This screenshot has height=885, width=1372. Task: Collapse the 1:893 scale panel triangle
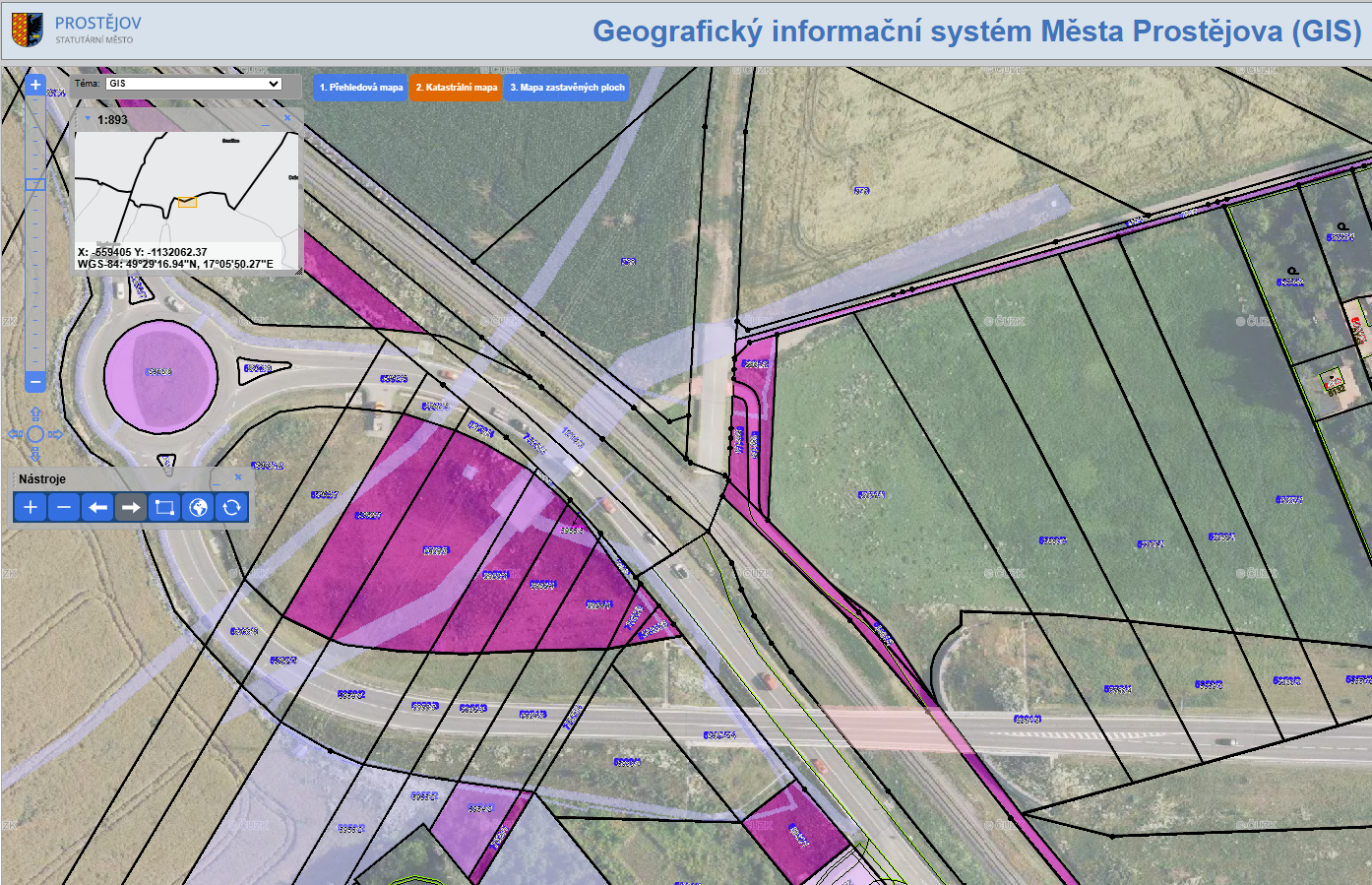[x=88, y=119]
